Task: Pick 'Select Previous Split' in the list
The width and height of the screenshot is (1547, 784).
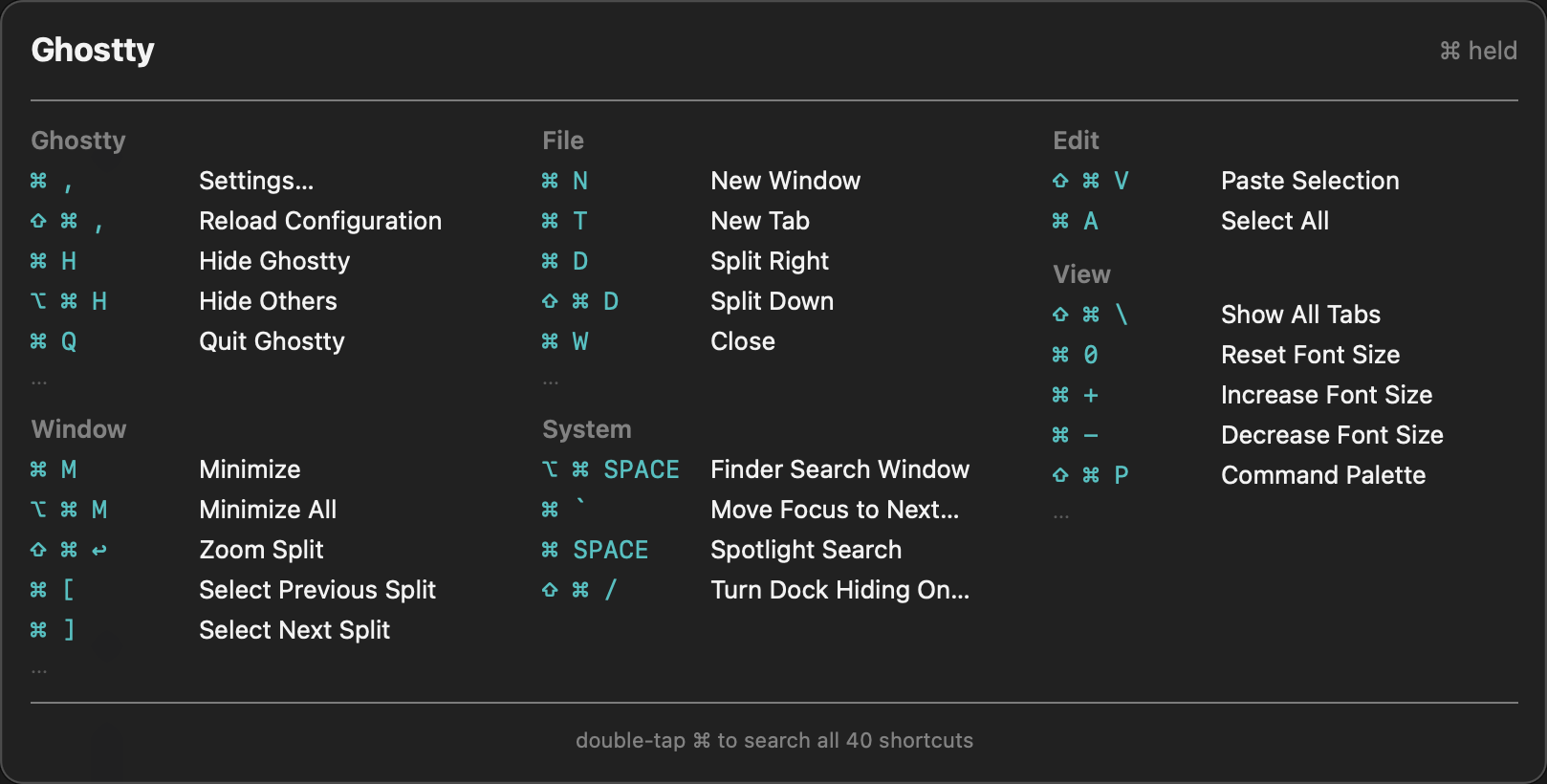Action: [x=317, y=590]
